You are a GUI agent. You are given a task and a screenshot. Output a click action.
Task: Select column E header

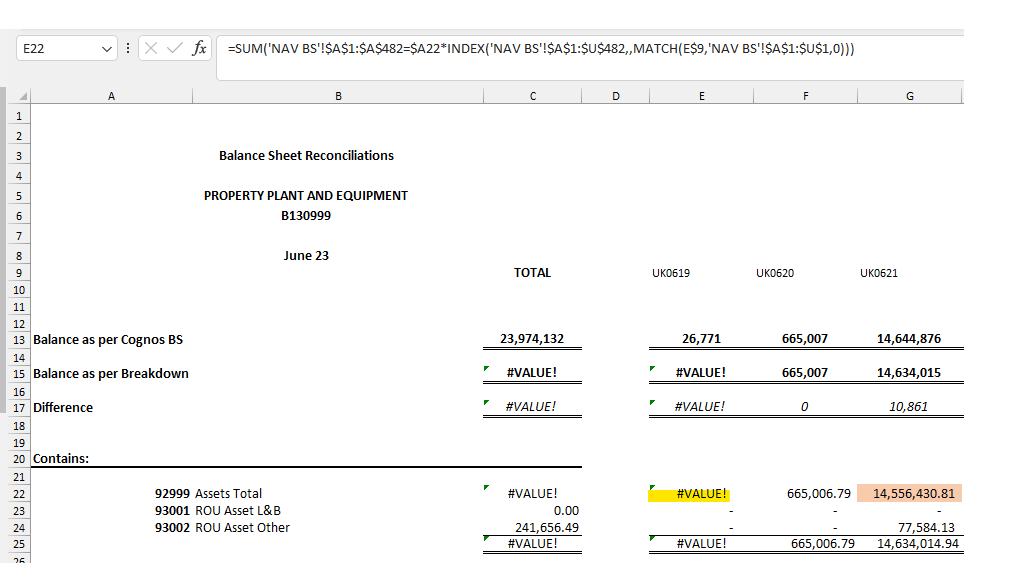[701, 96]
